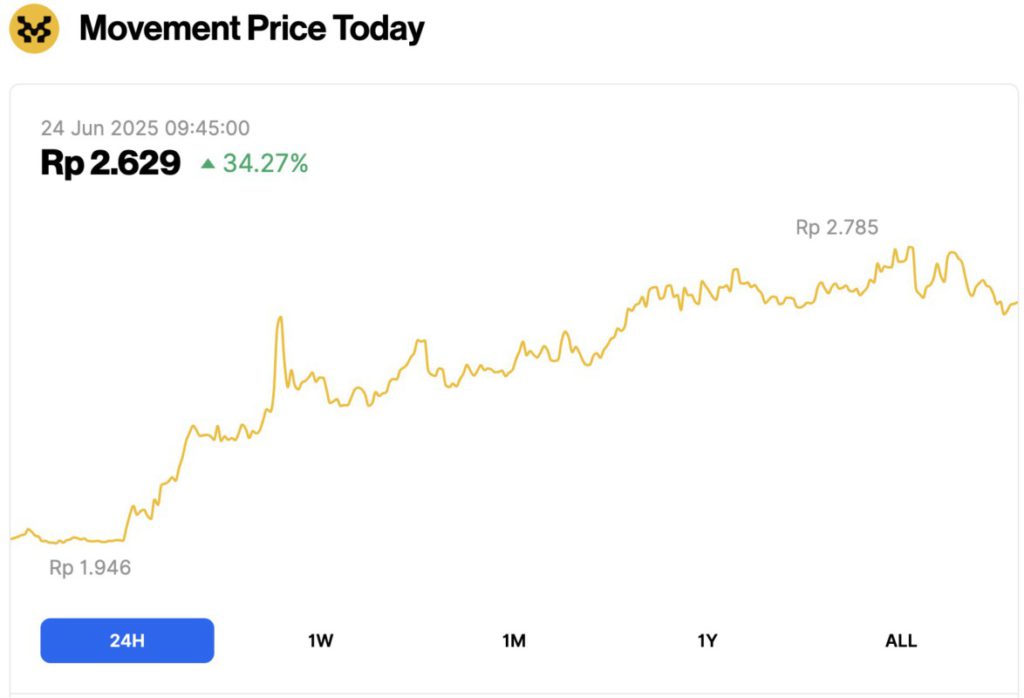Click the 34.27% change percentage
The width and height of the screenshot is (1024, 698).
click(265, 163)
